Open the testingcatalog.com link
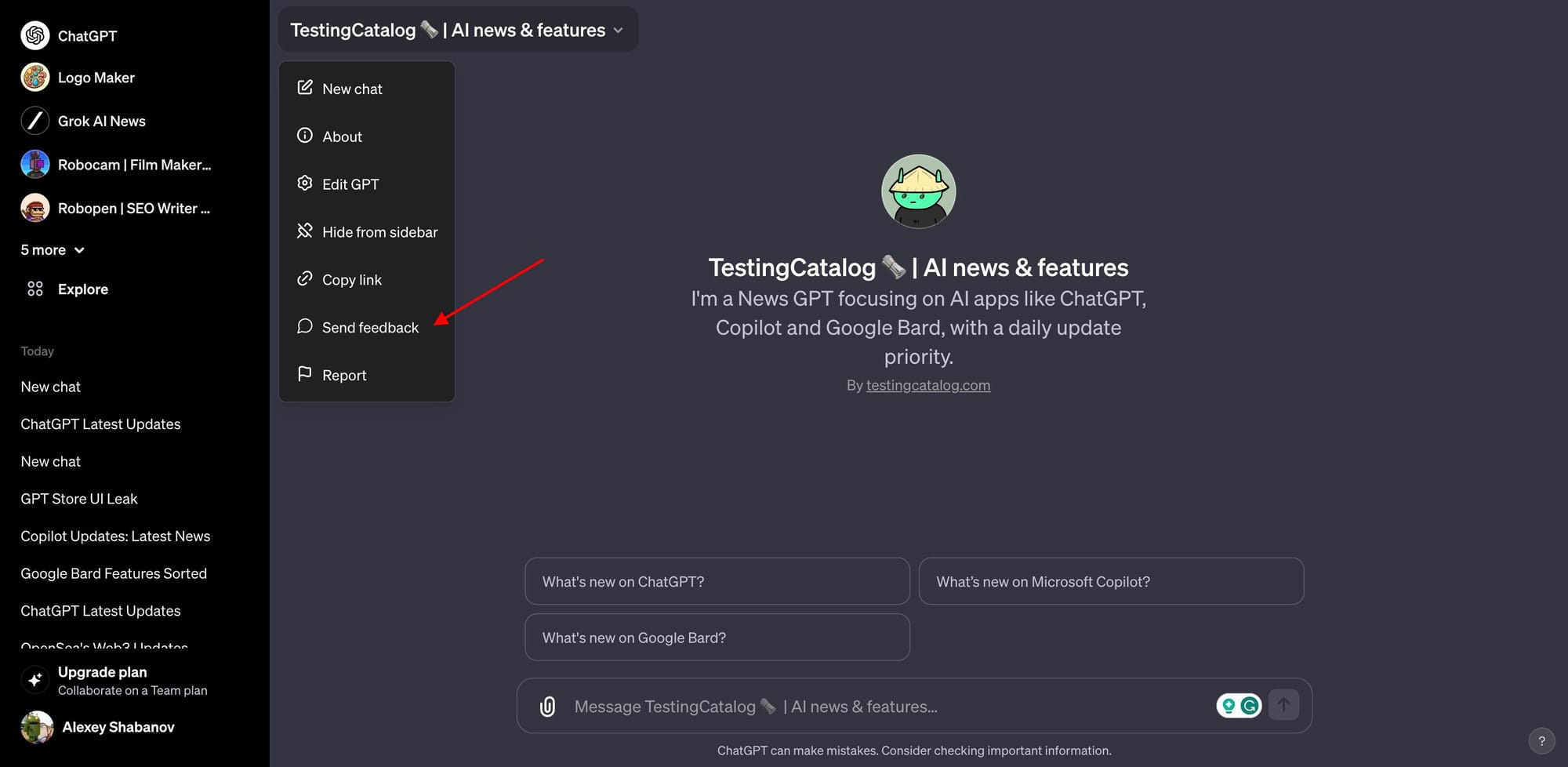Image resolution: width=1568 pixels, height=767 pixels. coord(928,385)
